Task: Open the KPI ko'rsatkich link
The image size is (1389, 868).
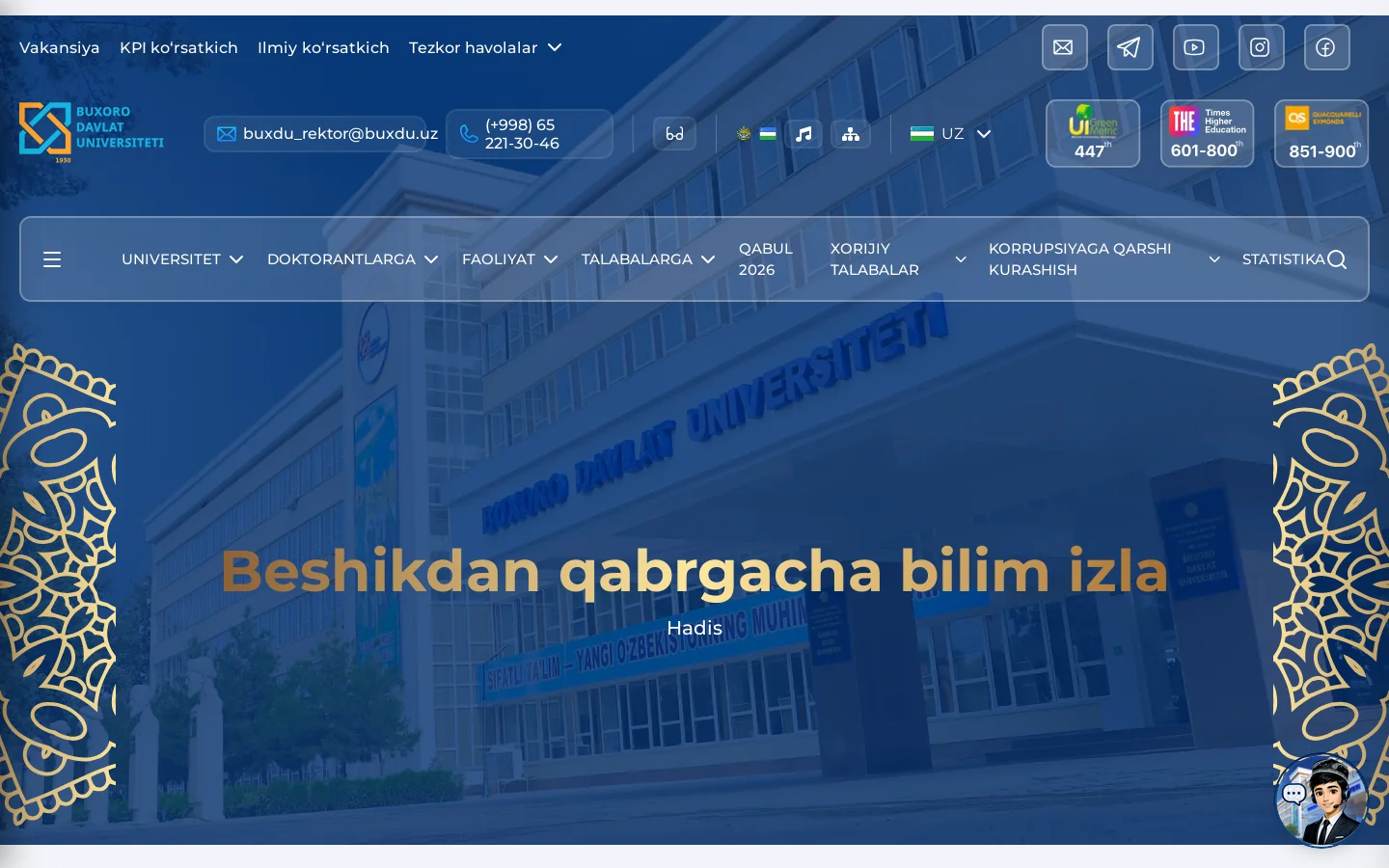Action: pyautogui.click(x=178, y=47)
